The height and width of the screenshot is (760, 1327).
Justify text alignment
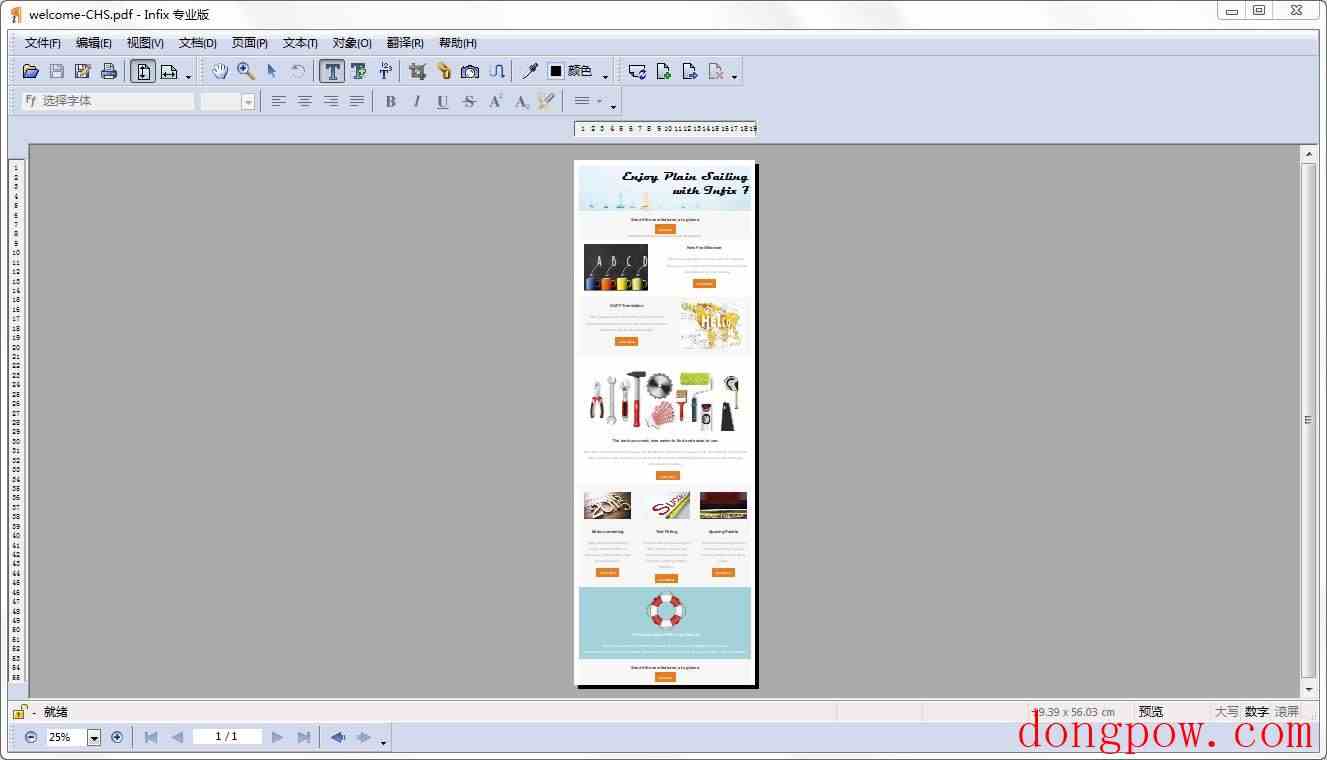pyautogui.click(x=356, y=101)
